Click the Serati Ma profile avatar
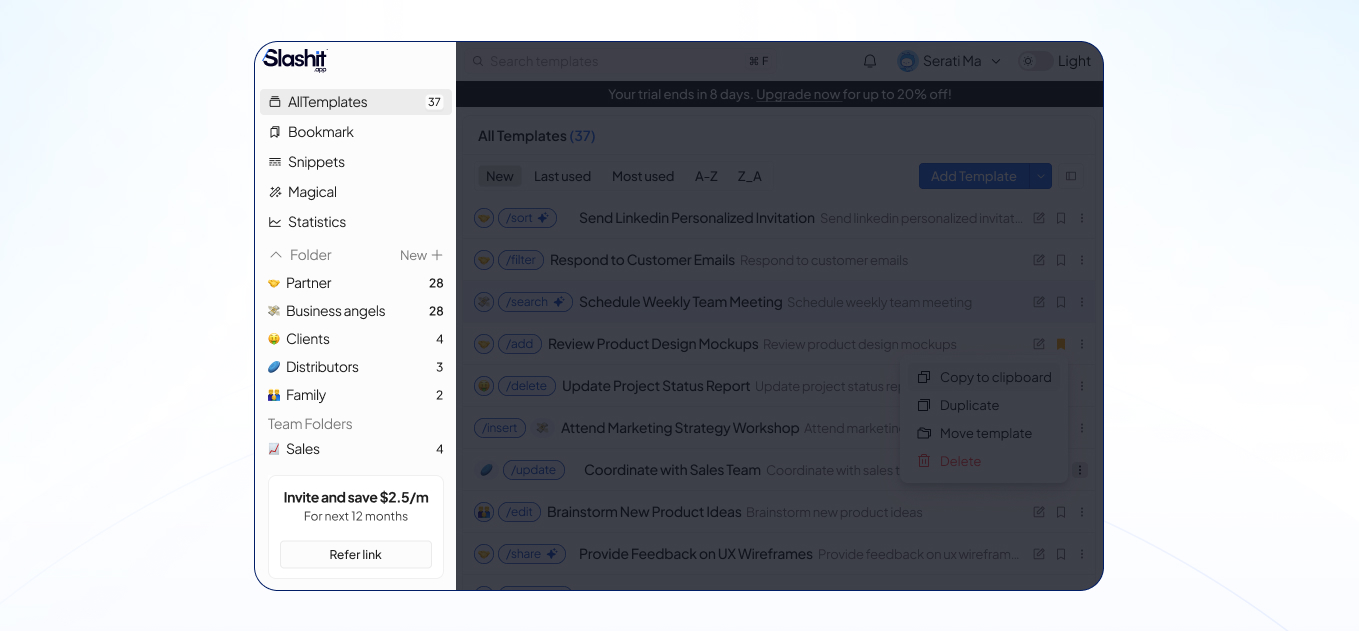This screenshot has width=1359, height=631. tap(907, 61)
